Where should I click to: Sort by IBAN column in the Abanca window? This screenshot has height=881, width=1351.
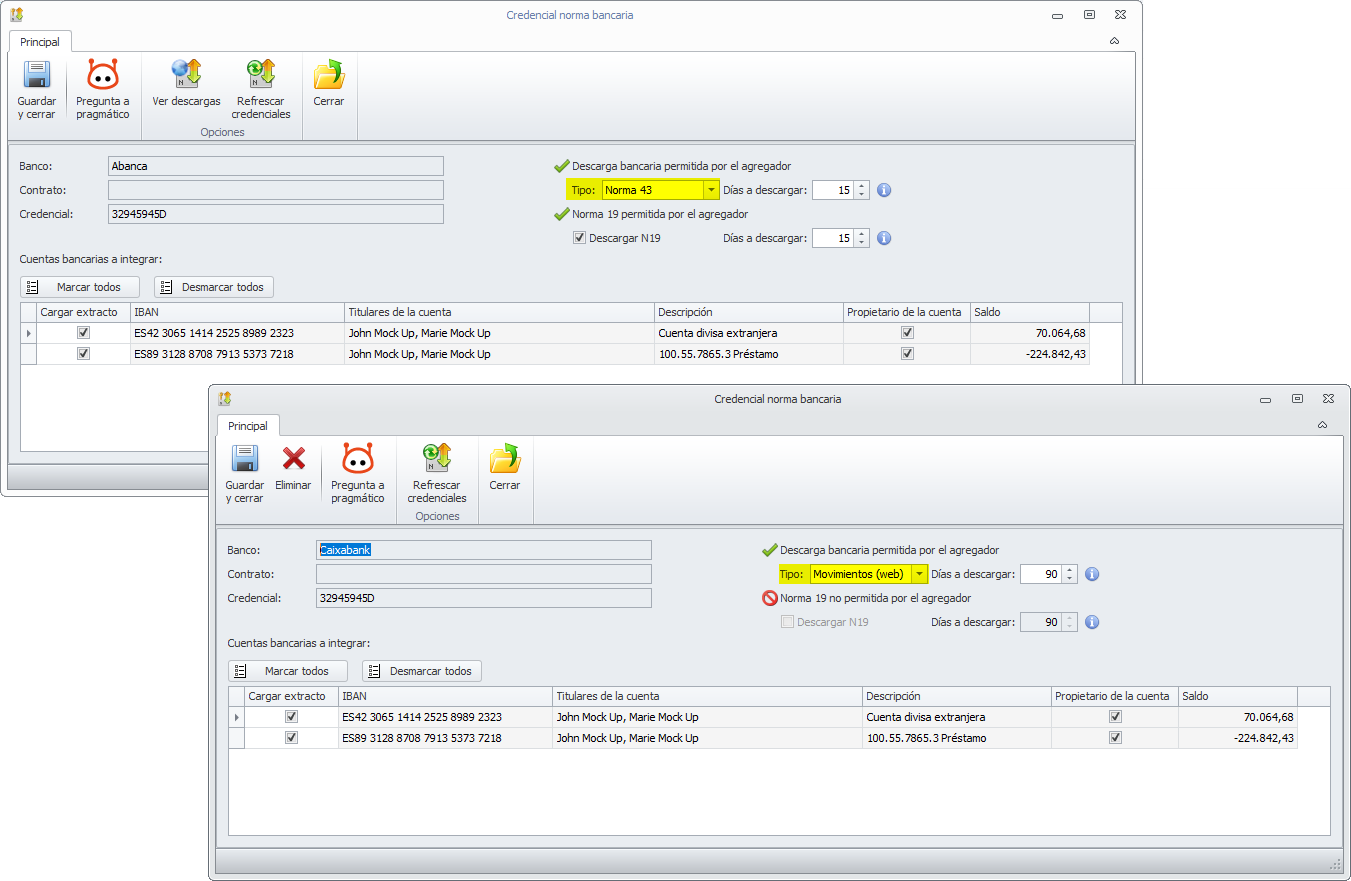coord(237,312)
